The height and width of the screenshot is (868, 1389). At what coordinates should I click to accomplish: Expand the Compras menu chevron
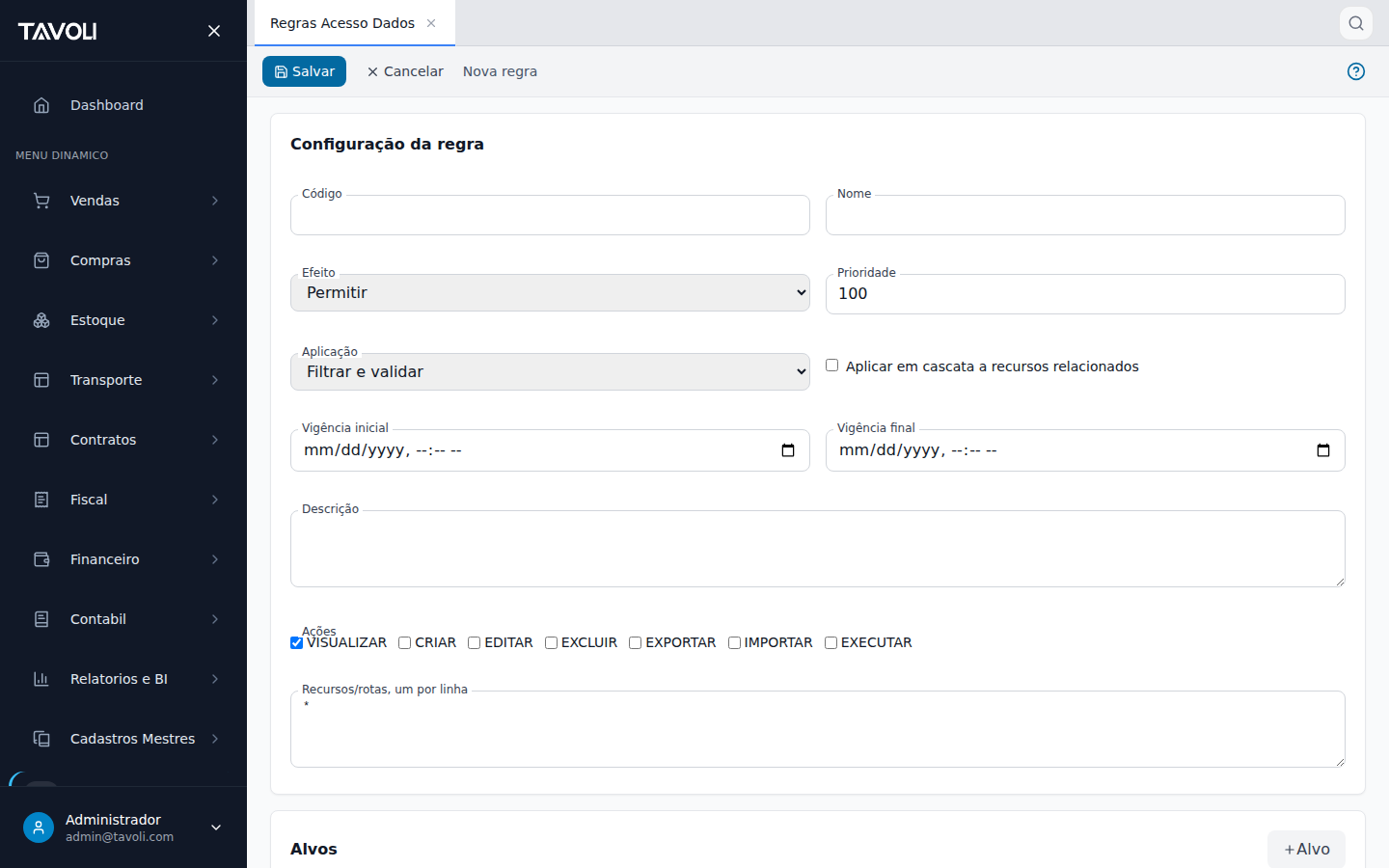[215, 260]
